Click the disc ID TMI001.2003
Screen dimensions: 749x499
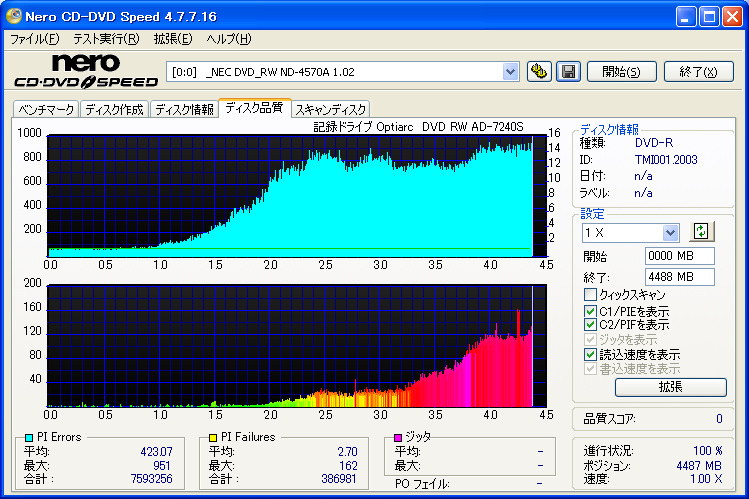pyautogui.click(x=666, y=159)
